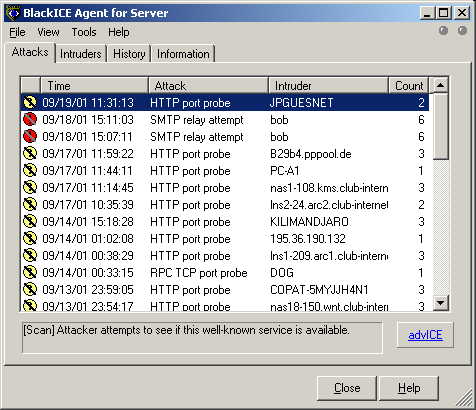Image resolution: width=476 pixels, height=410 pixels.
Task: Click yellow icon of KILIMANDJARO row
Action: (30, 221)
